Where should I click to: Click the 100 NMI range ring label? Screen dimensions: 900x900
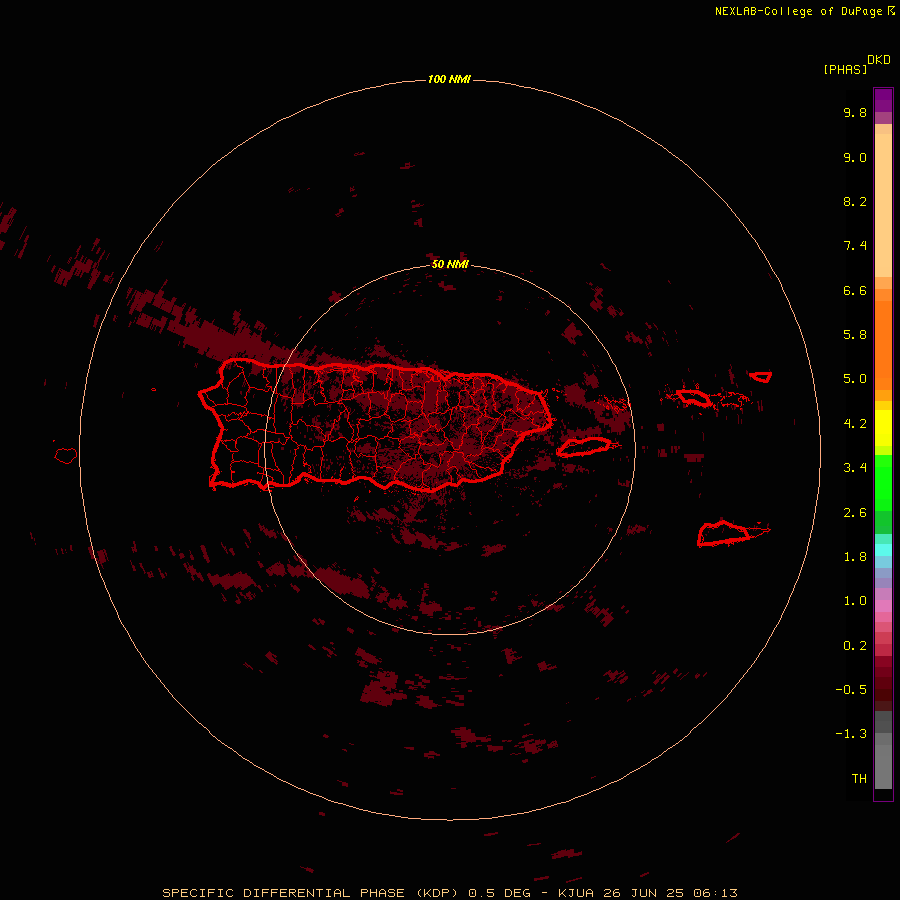pos(449,79)
